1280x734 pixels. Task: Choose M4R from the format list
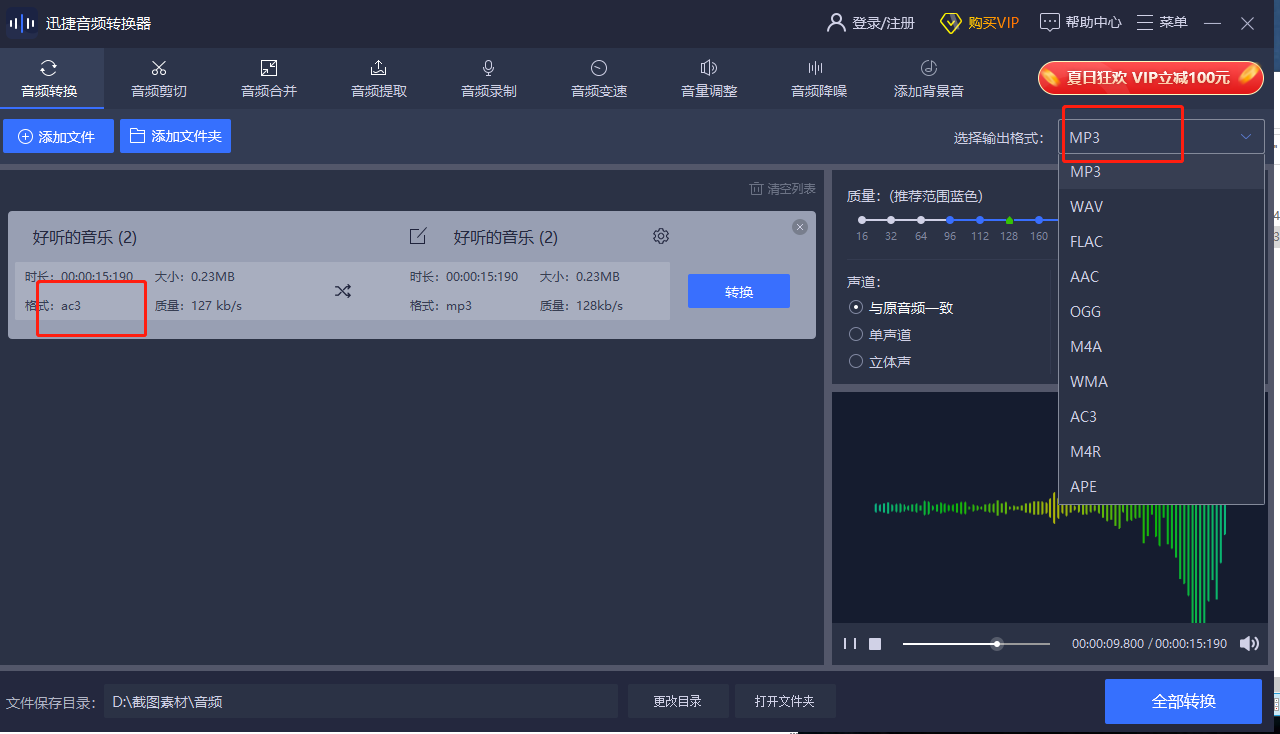click(x=1161, y=452)
